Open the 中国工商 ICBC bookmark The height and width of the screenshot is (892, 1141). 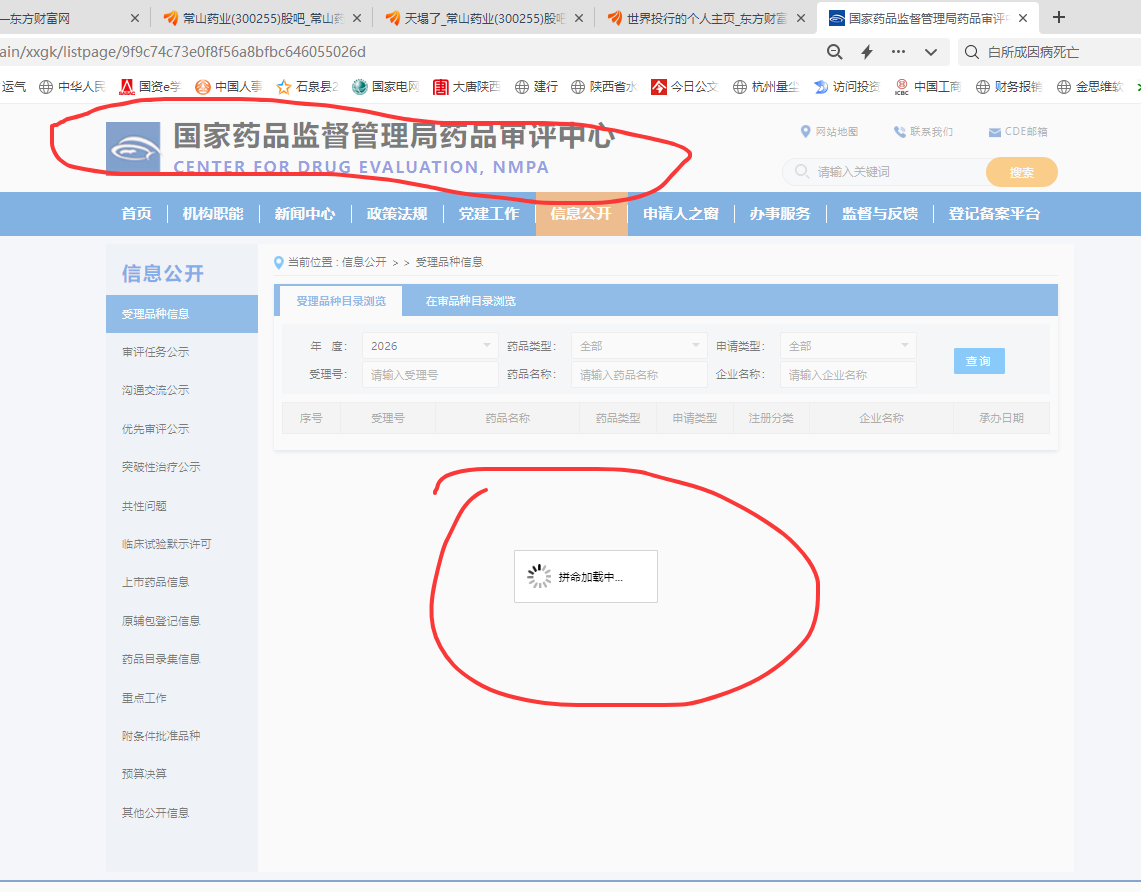coord(928,87)
